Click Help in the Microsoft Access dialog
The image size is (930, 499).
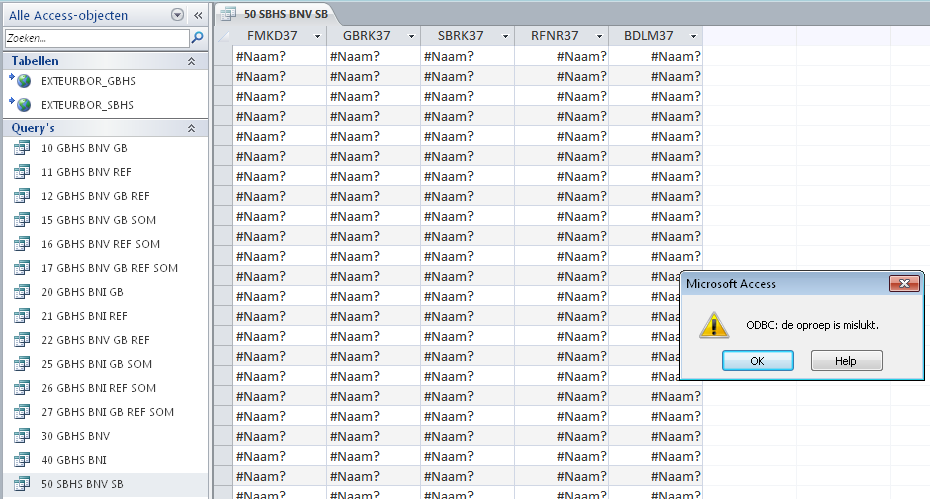(x=846, y=361)
